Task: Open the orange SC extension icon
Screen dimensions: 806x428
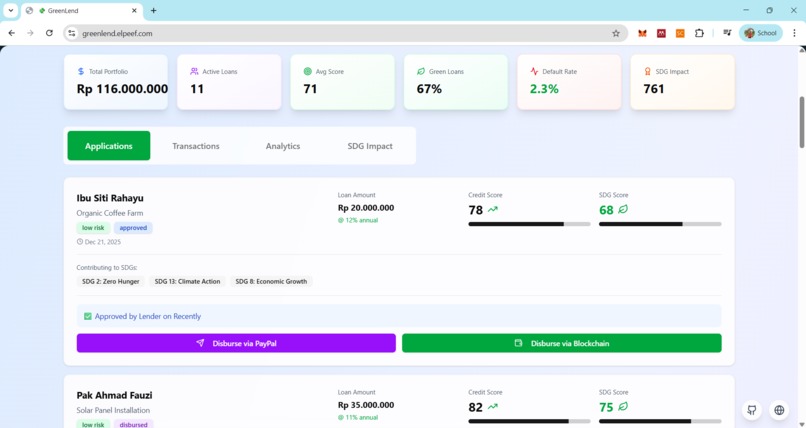Action: [680, 33]
